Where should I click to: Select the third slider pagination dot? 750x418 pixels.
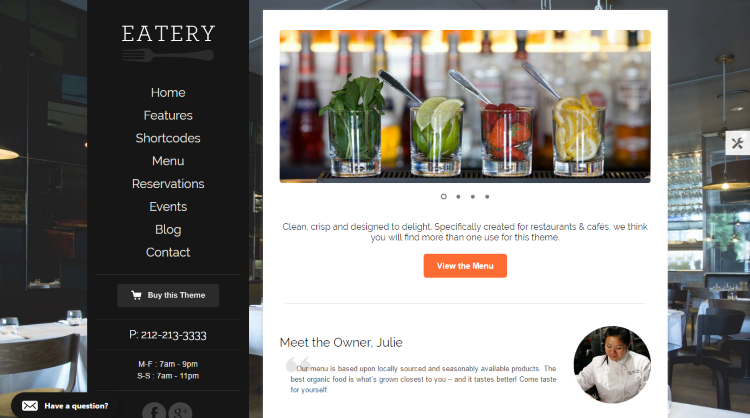tap(473, 197)
